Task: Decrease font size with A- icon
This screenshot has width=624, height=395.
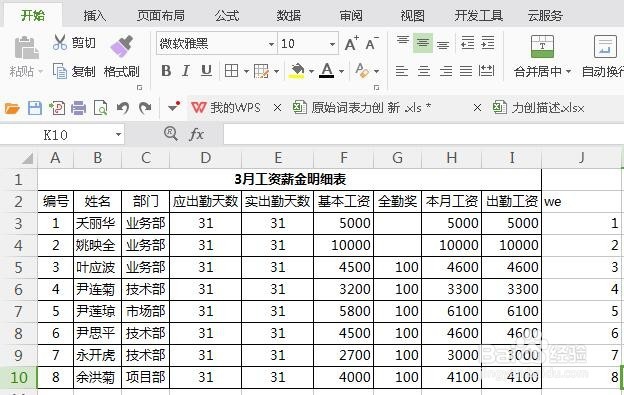Action: tap(372, 43)
